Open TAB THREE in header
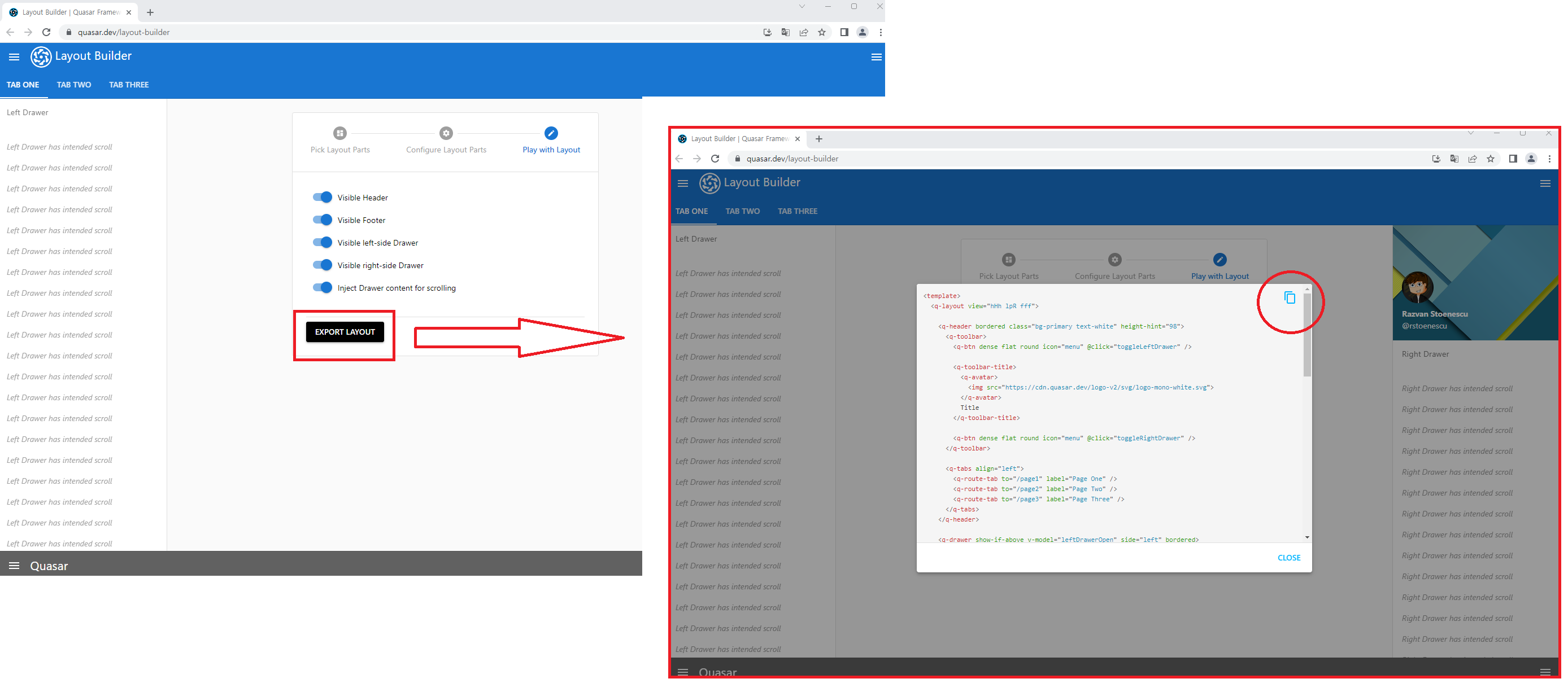The image size is (1568, 683). click(128, 85)
